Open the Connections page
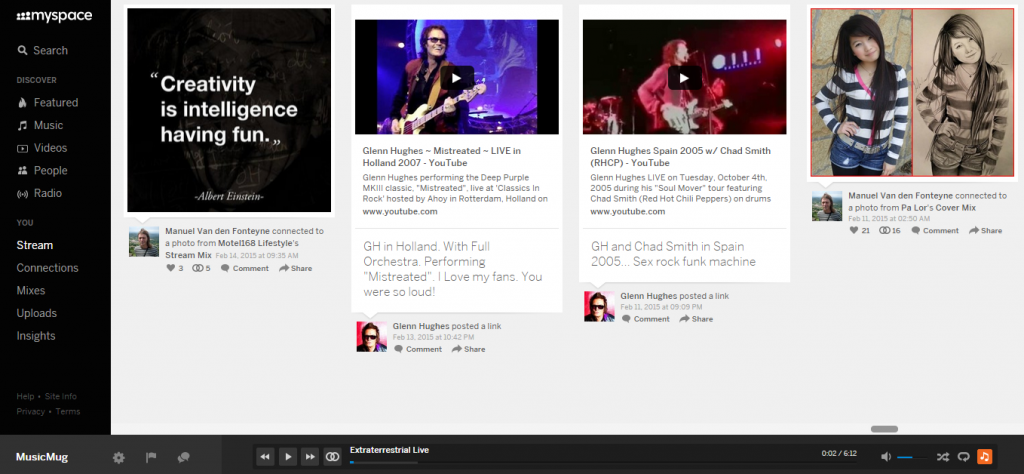Viewport: 1024px width, 474px height. 47,268
